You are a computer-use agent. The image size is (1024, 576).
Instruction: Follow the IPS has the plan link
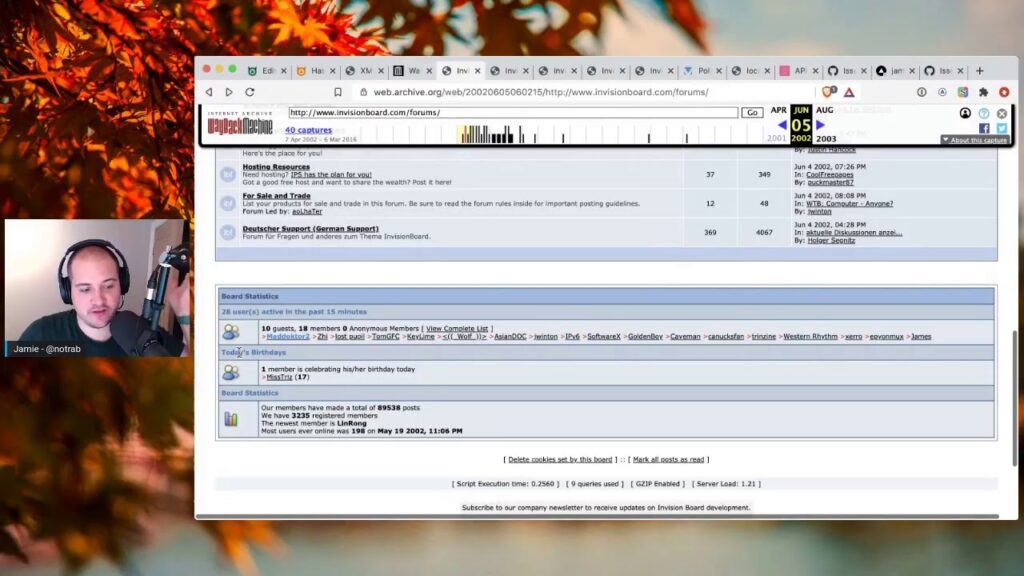point(331,174)
